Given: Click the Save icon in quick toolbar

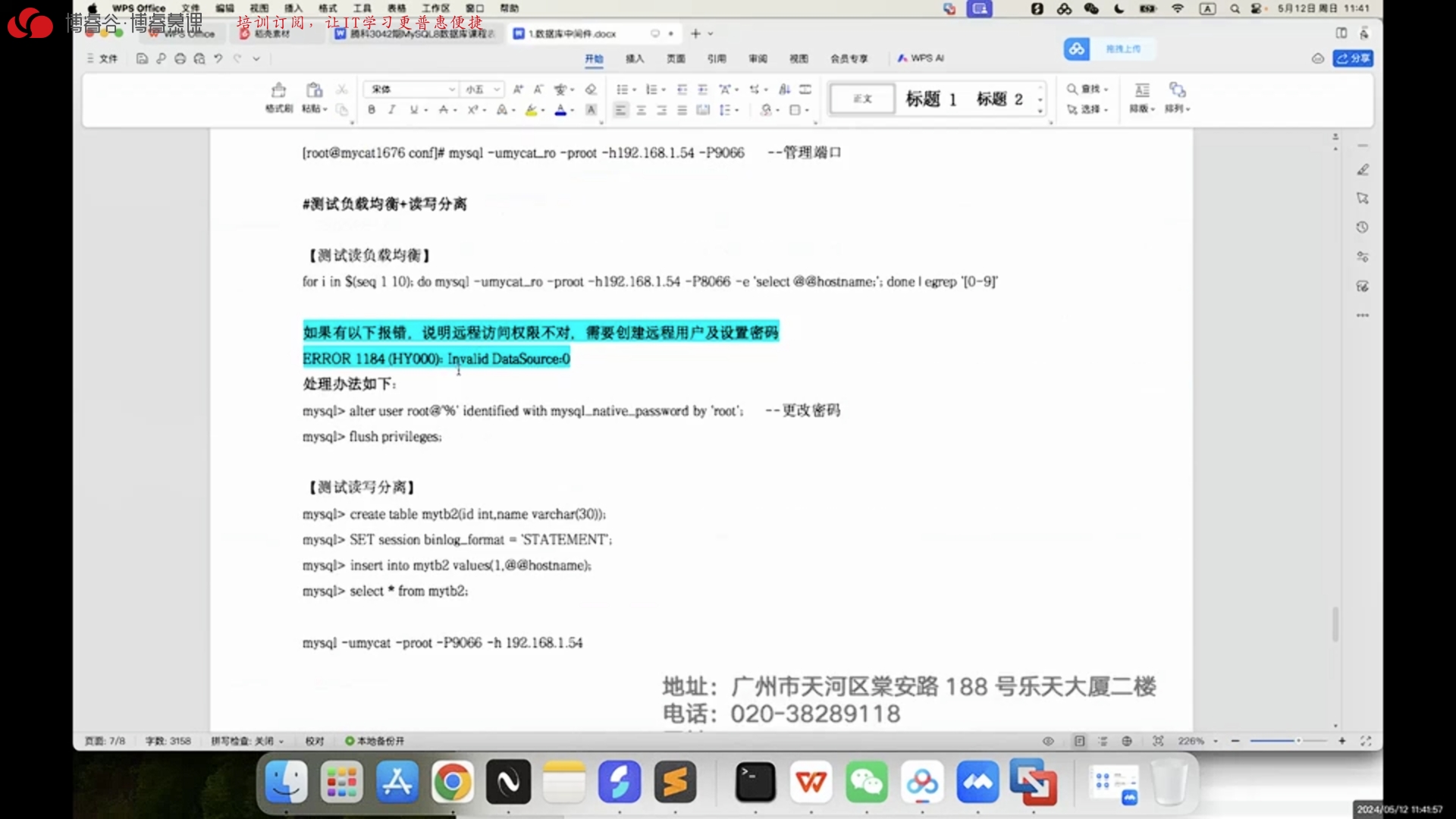Looking at the screenshot, I should point(142,58).
